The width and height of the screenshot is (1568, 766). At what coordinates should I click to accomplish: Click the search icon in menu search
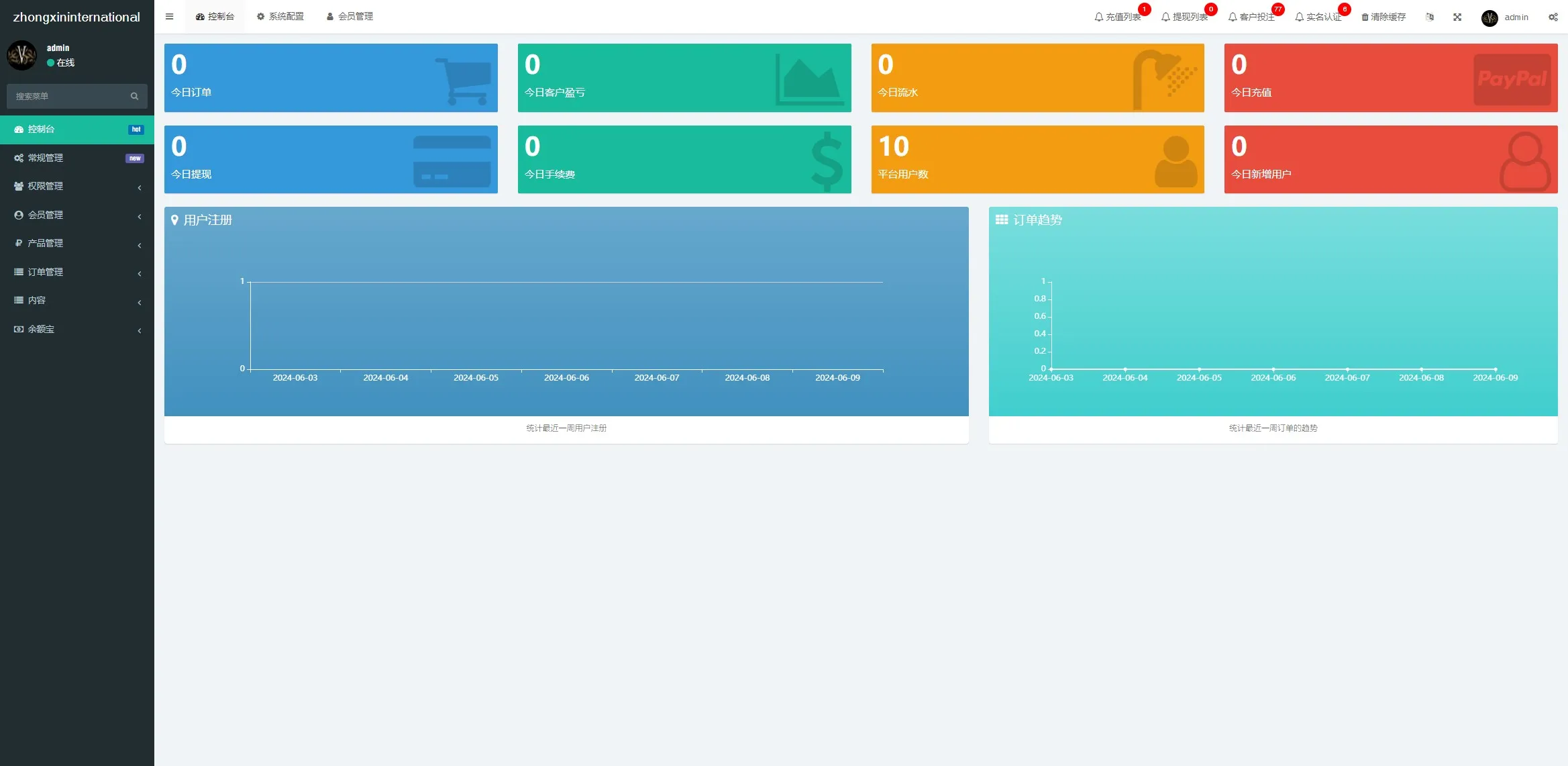[134, 96]
